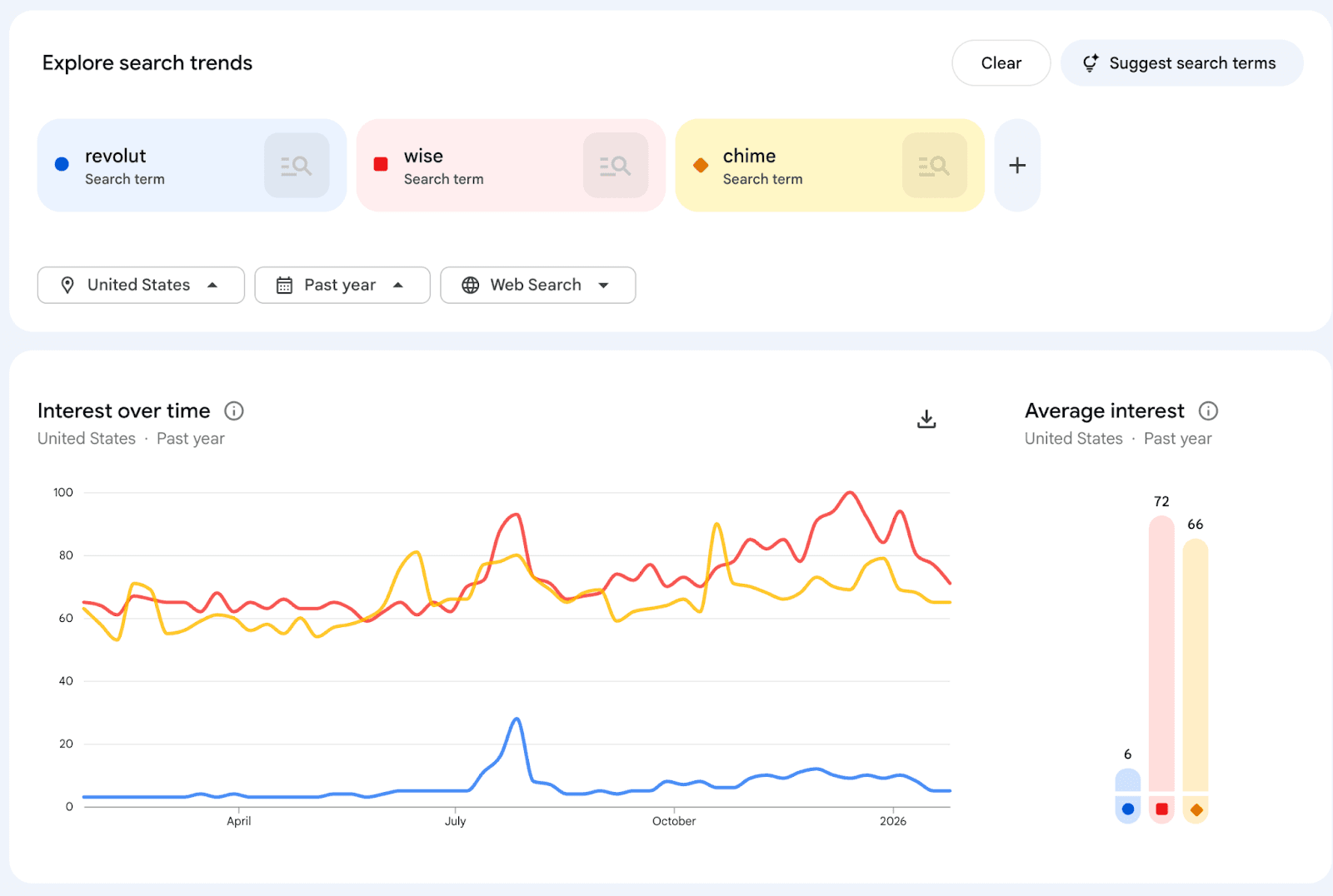Click the 2026 label on the chart axis
This screenshot has width=1333, height=896.
[x=893, y=821]
